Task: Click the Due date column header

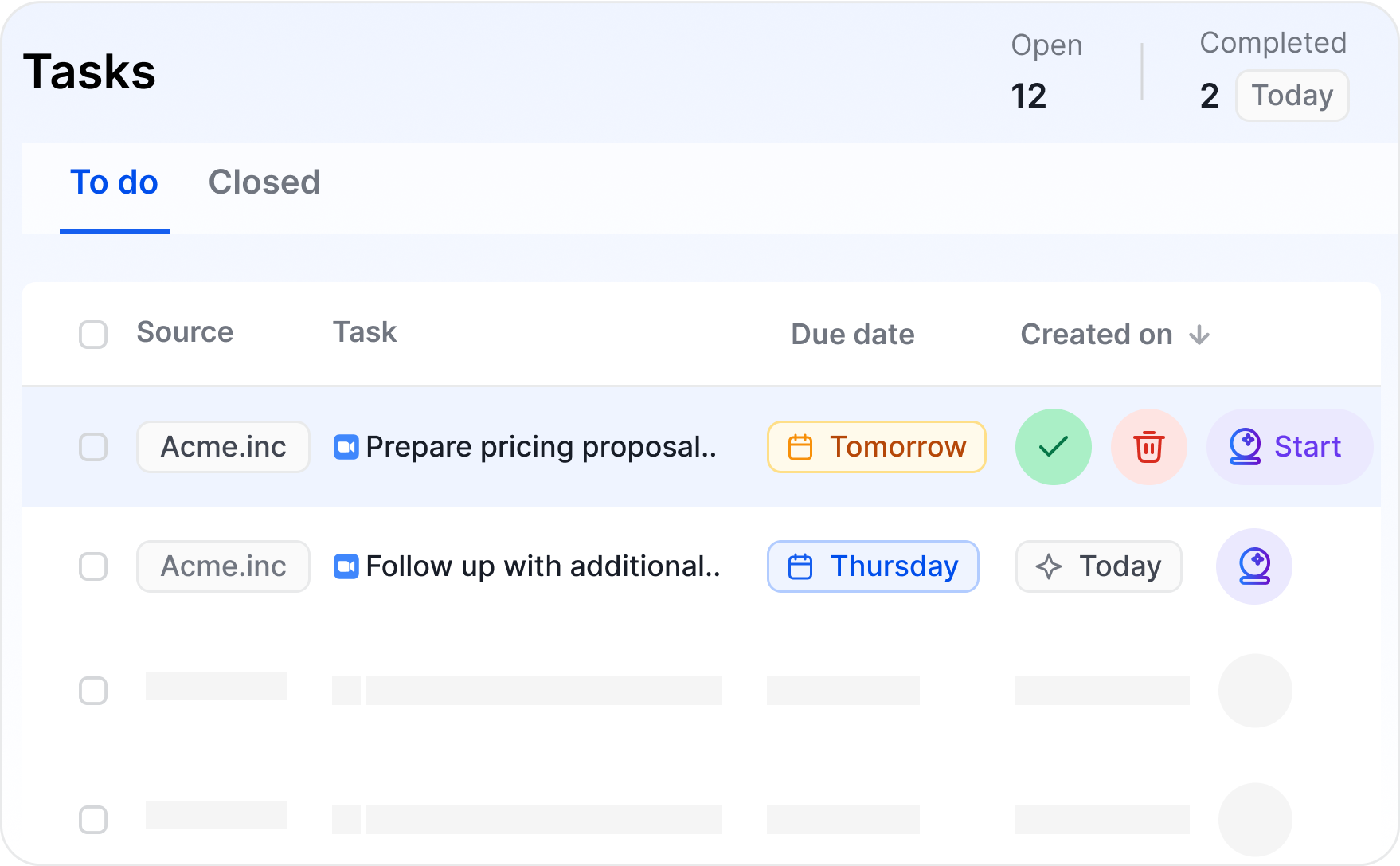Action: click(852, 335)
